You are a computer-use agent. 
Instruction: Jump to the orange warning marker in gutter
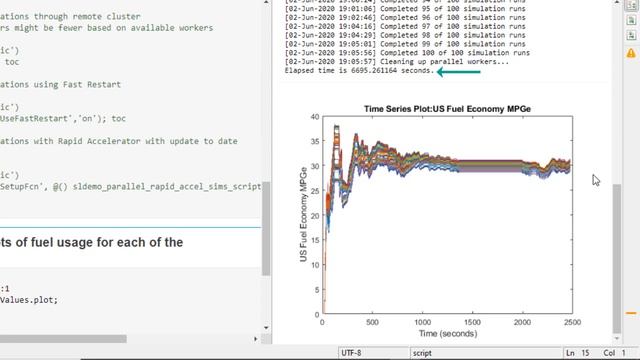(631, 313)
